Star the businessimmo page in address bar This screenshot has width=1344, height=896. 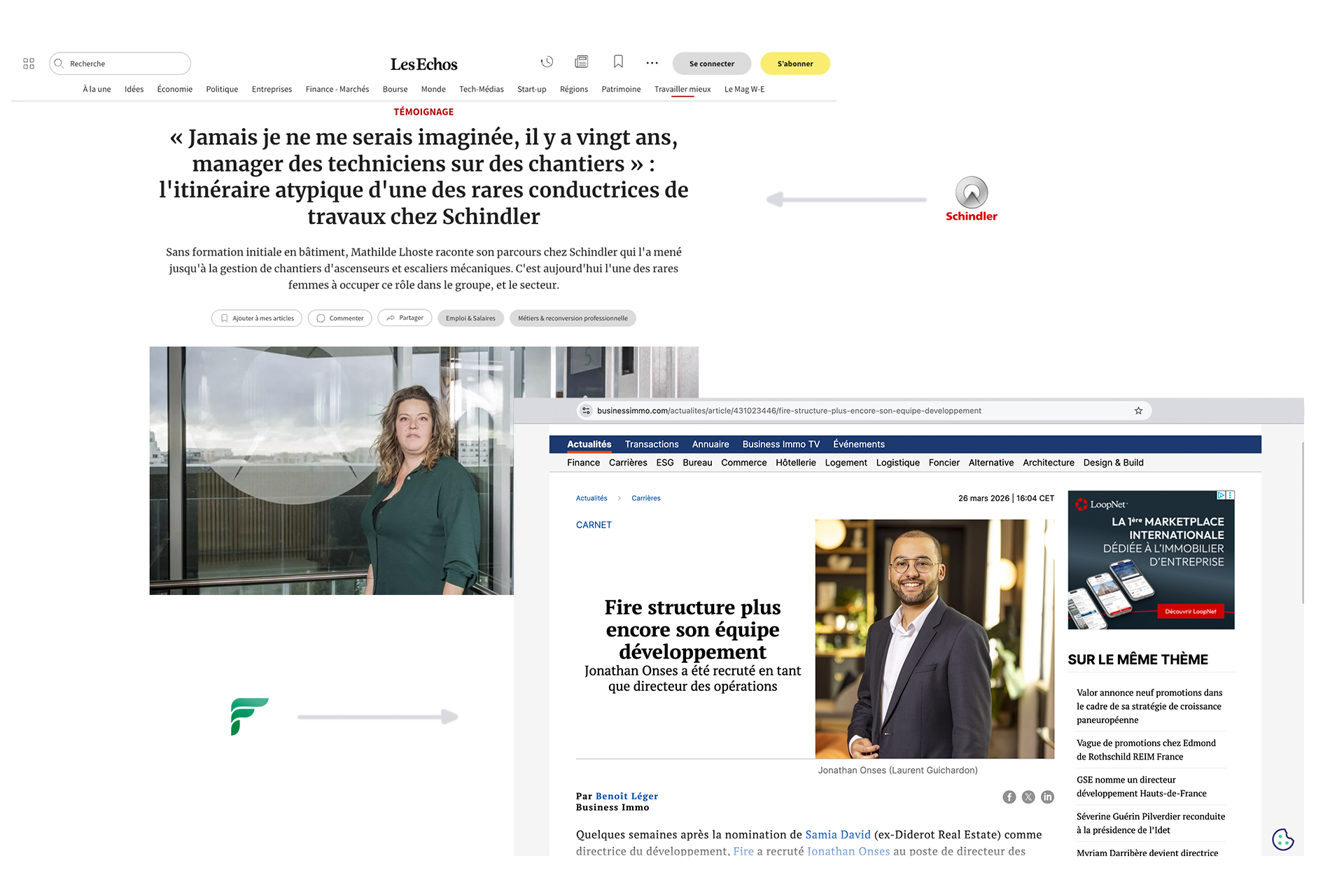[1138, 411]
